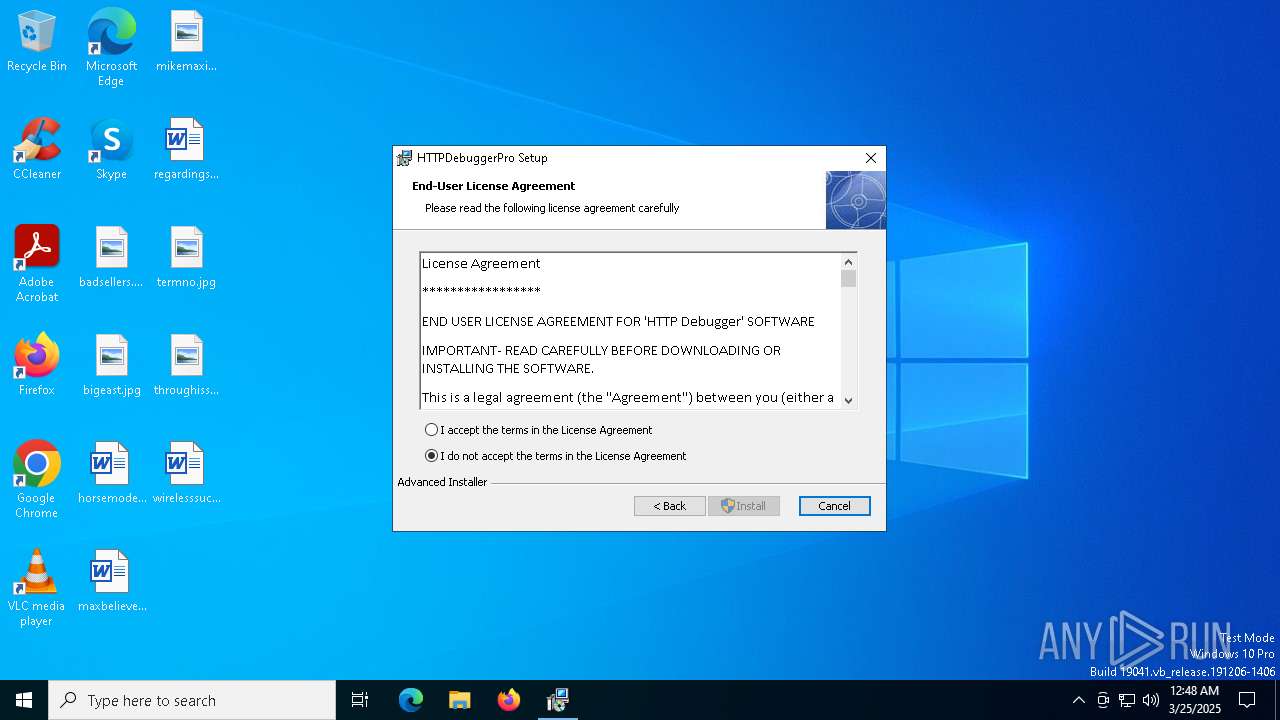The width and height of the screenshot is (1280, 720).
Task: Click the 'Type here to search' box
Action: tap(192, 700)
